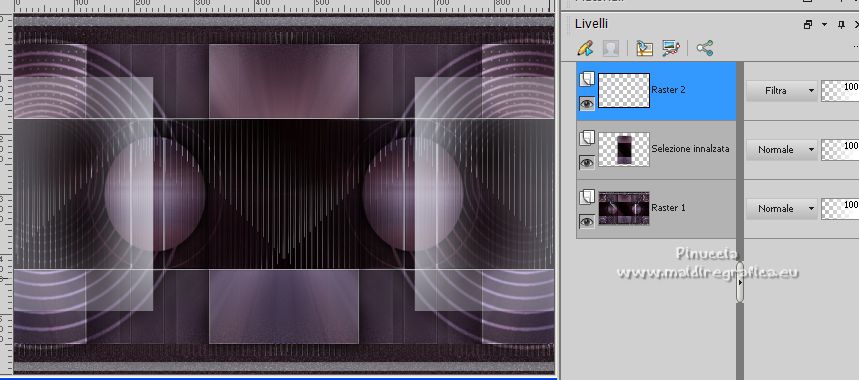Screen dimensions: 859x380
Task: Hide the Raster 2 layer
Action: pos(587,103)
